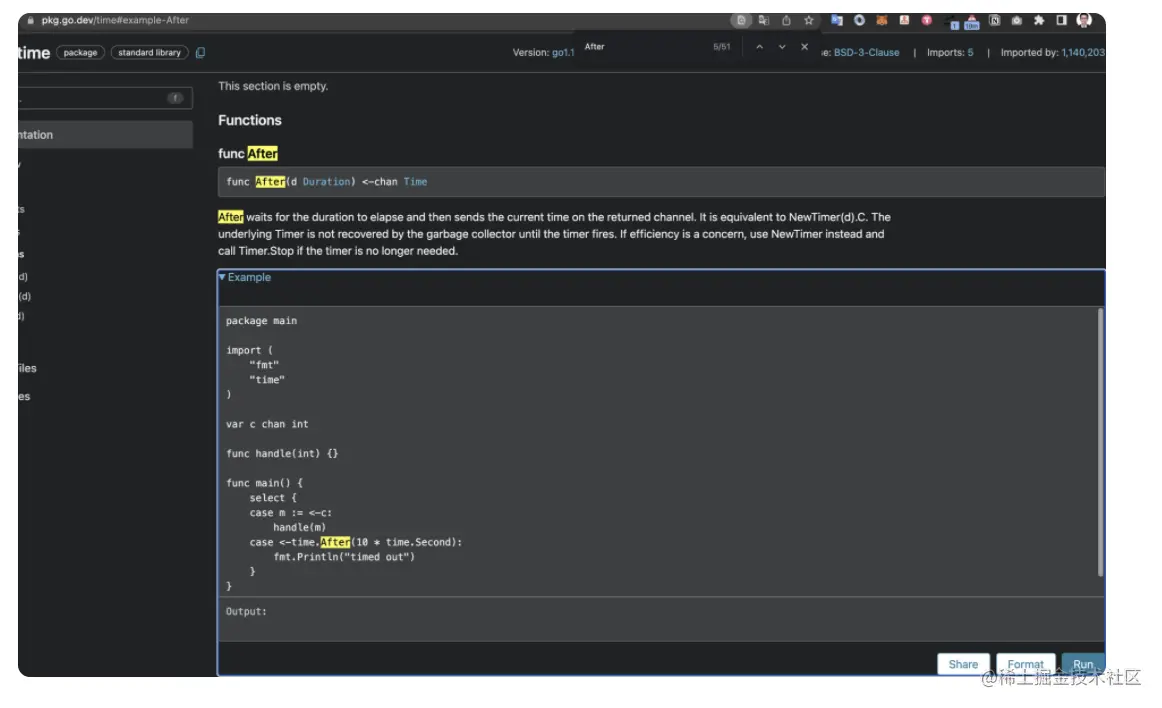Click the code editor vertical scrollbar
Image resolution: width=1162 pixels, height=708 pixels.
click(1100, 443)
